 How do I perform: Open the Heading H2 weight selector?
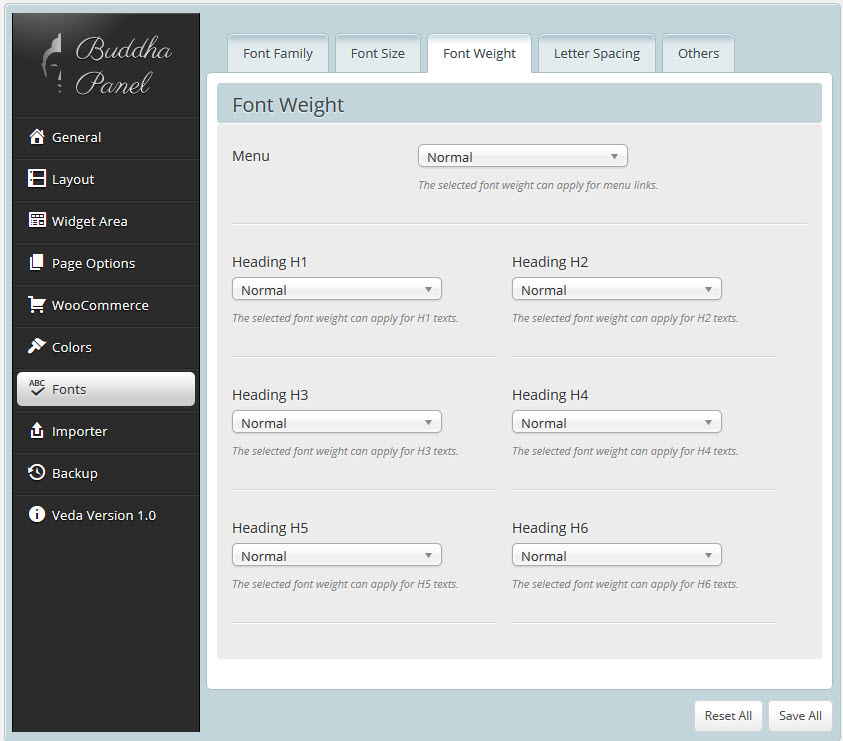(616, 290)
